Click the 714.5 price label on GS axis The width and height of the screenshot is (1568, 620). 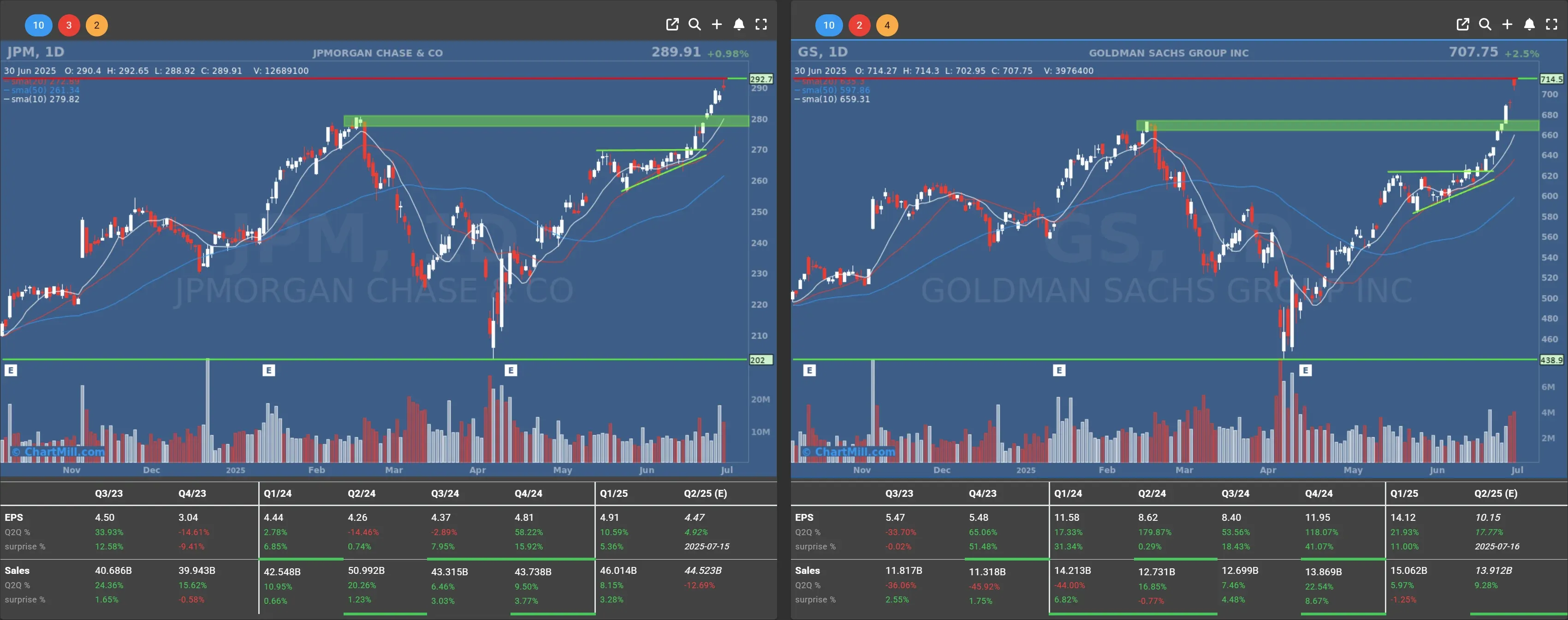click(1551, 79)
